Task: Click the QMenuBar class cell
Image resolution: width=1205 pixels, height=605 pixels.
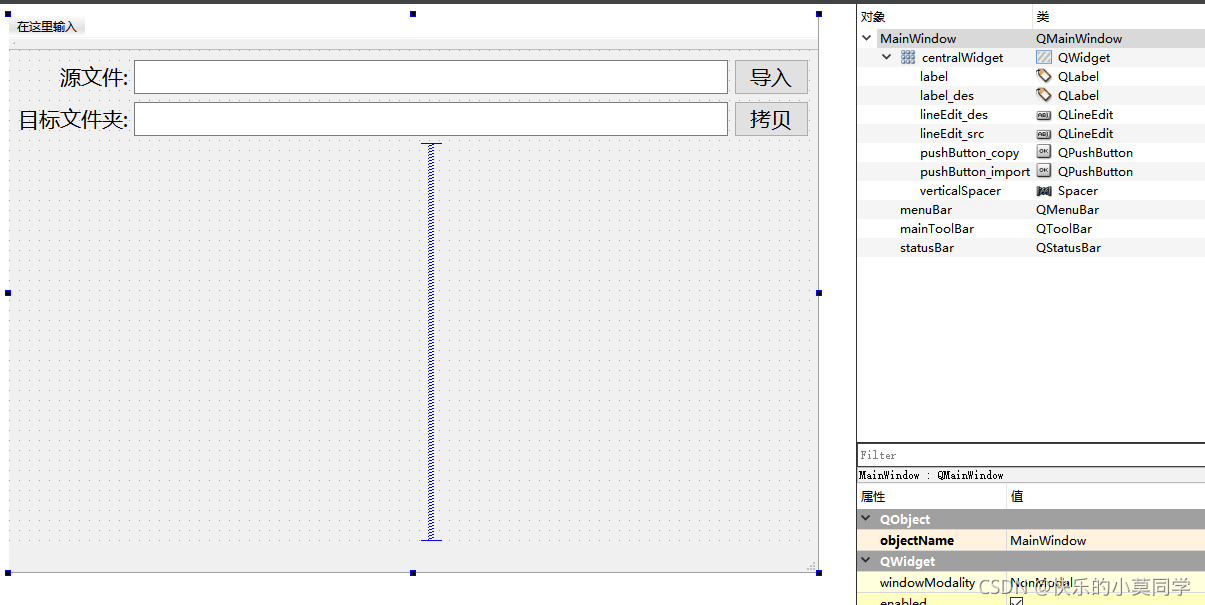Action: pyautogui.click(x=1067, y=210)
